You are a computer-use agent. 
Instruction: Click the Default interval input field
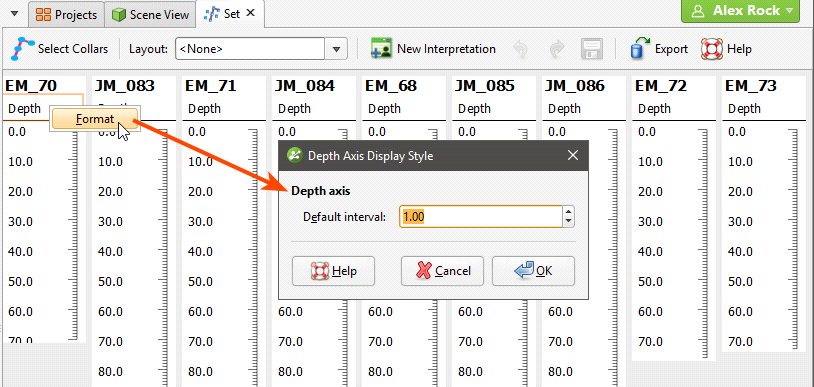tap(481, 217)
